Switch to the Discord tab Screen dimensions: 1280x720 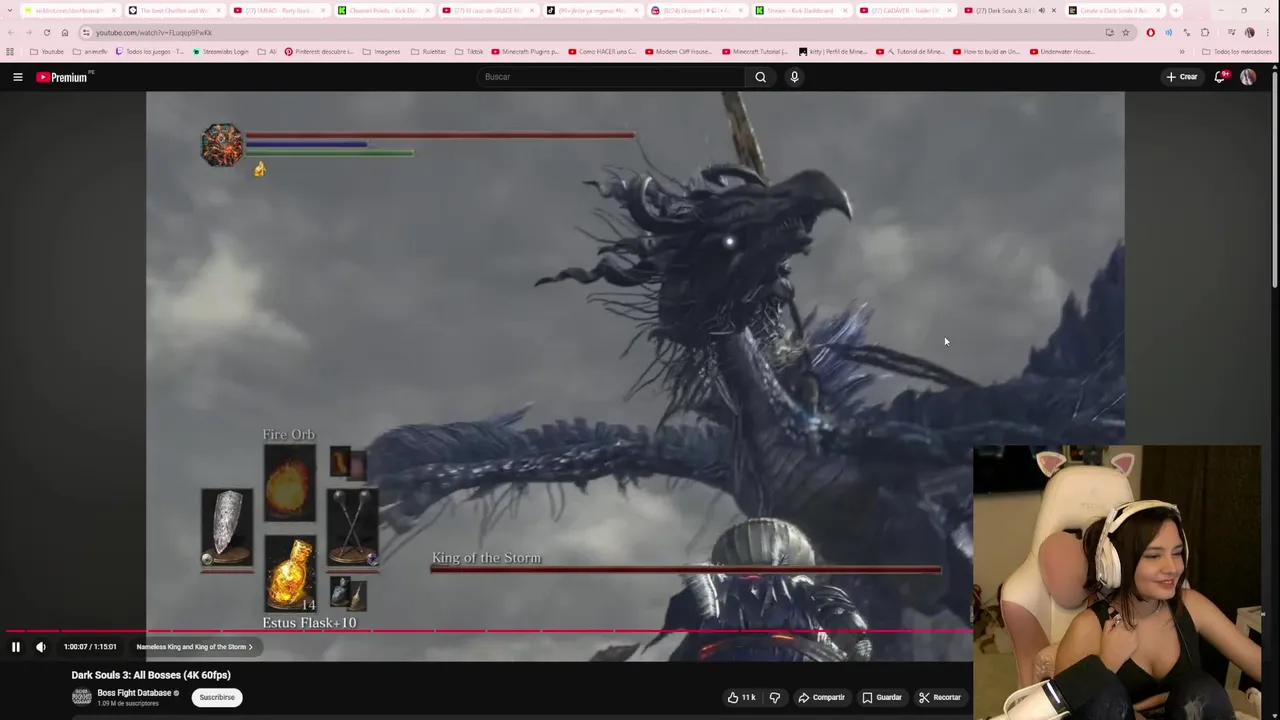click(x=697, y=10)
